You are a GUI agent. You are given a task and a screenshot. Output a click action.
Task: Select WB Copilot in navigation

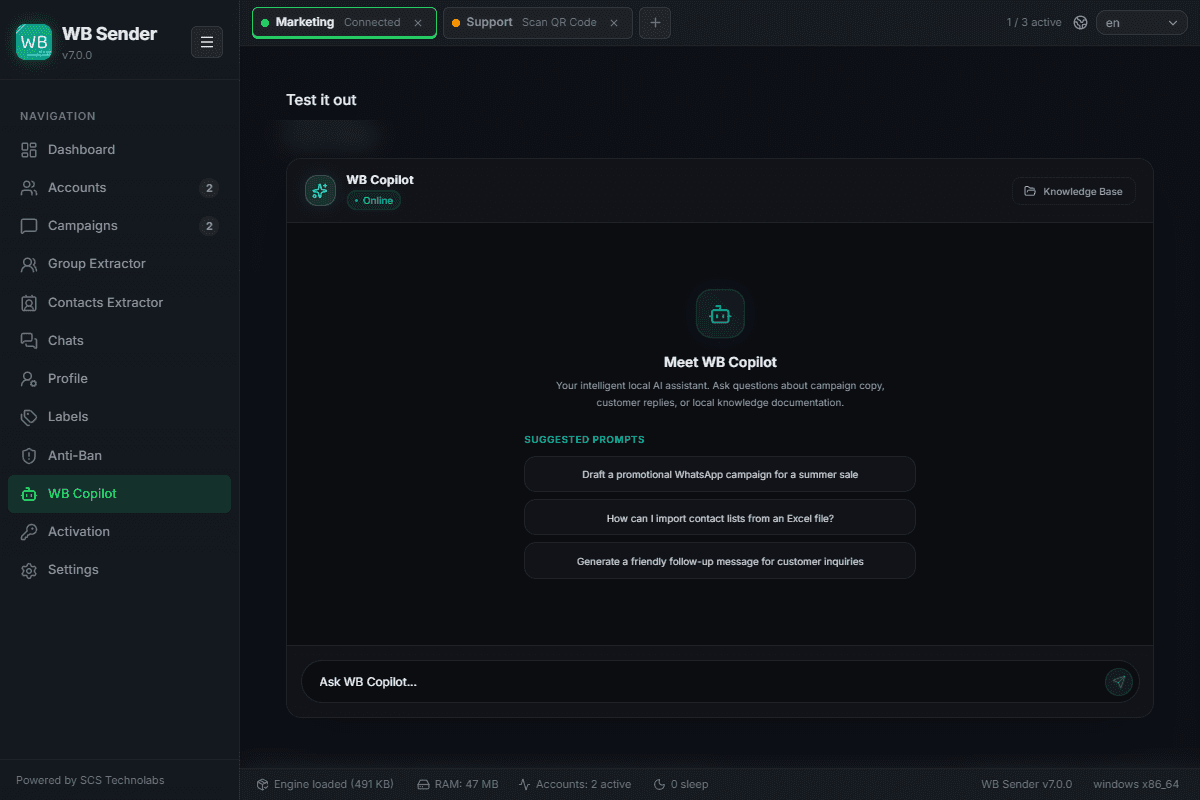click(119, 494)
